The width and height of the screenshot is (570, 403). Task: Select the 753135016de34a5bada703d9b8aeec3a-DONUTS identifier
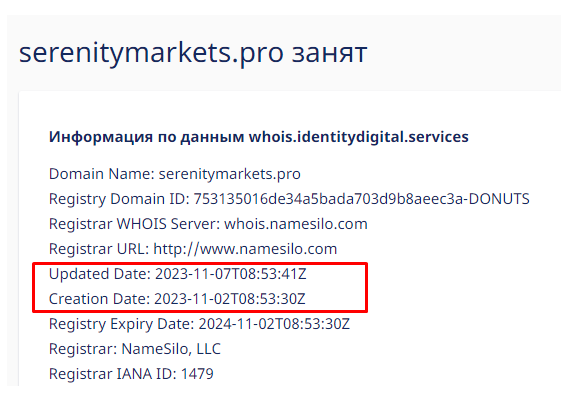point(361,199)
